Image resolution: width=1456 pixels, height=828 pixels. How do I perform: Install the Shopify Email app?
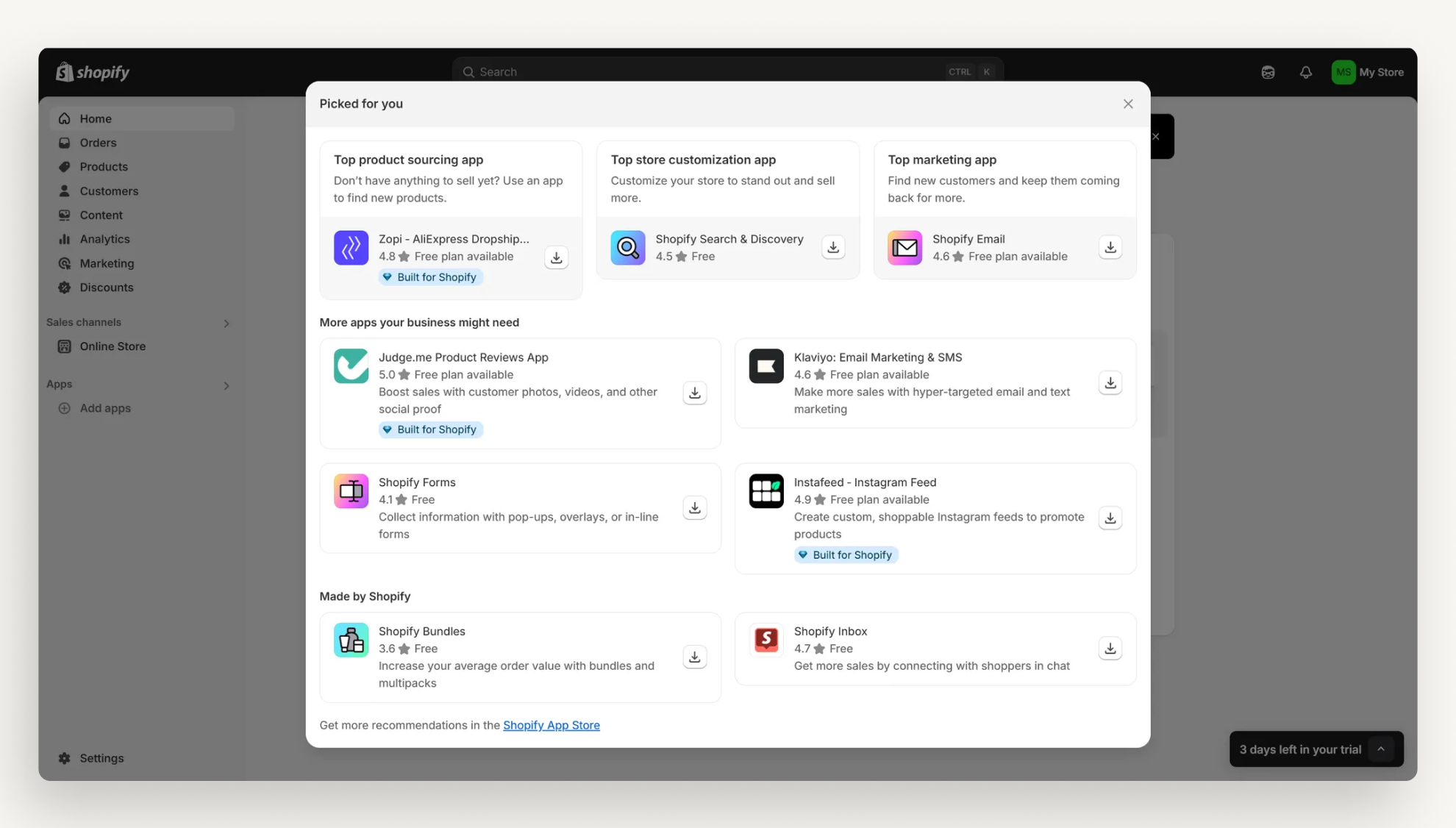click(1110, 248)
